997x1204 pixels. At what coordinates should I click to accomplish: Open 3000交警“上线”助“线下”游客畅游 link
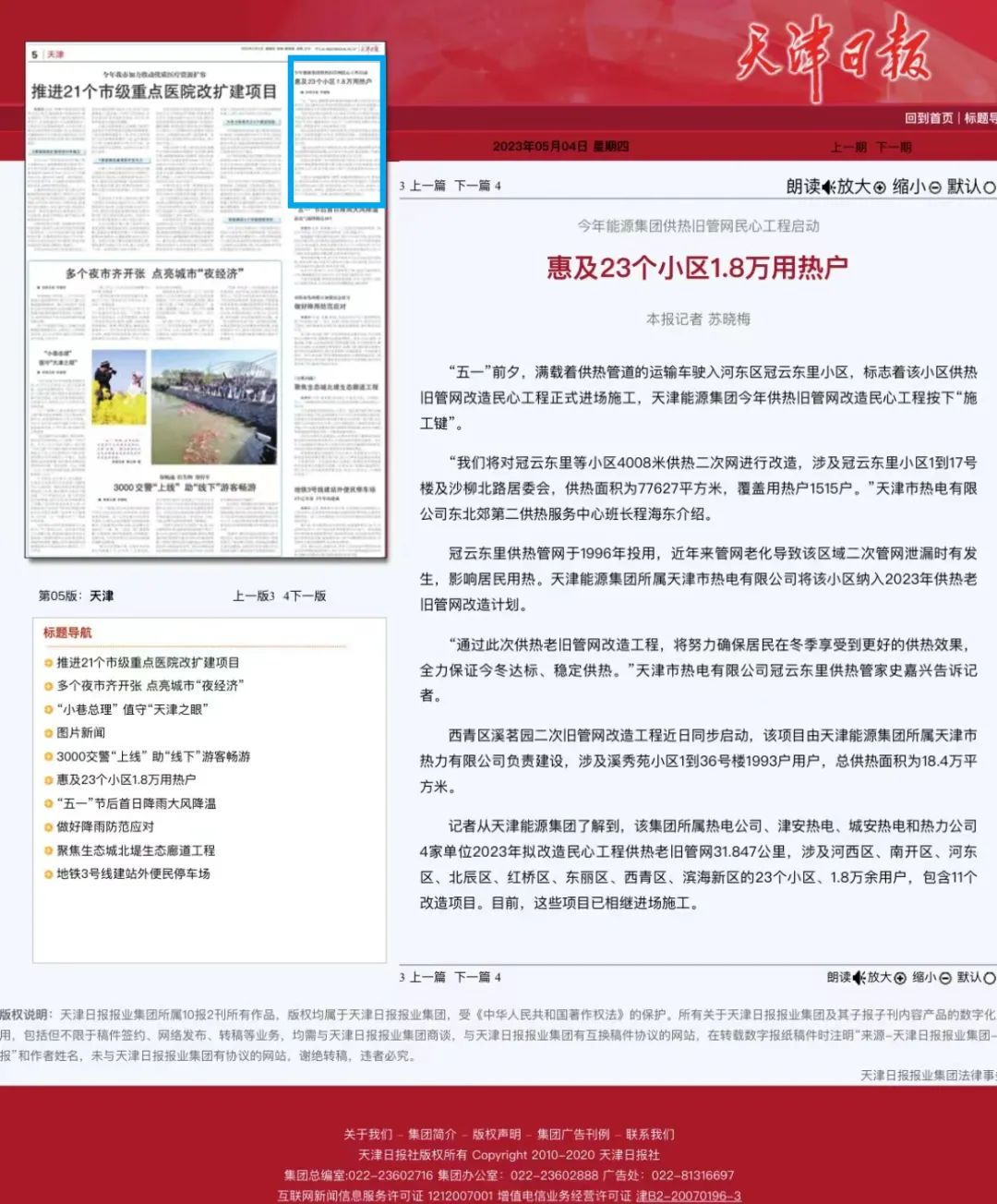point(153,756)
